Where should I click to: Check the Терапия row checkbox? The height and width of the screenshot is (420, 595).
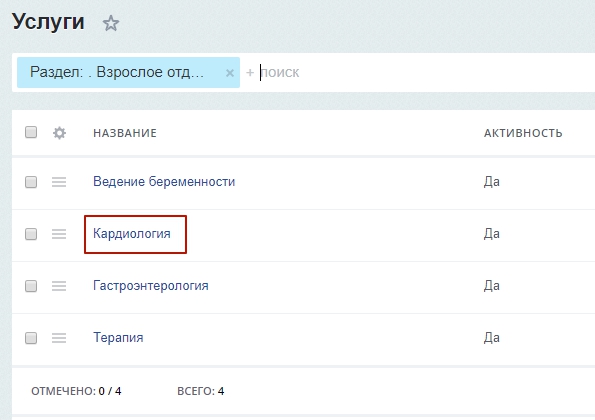31,338
